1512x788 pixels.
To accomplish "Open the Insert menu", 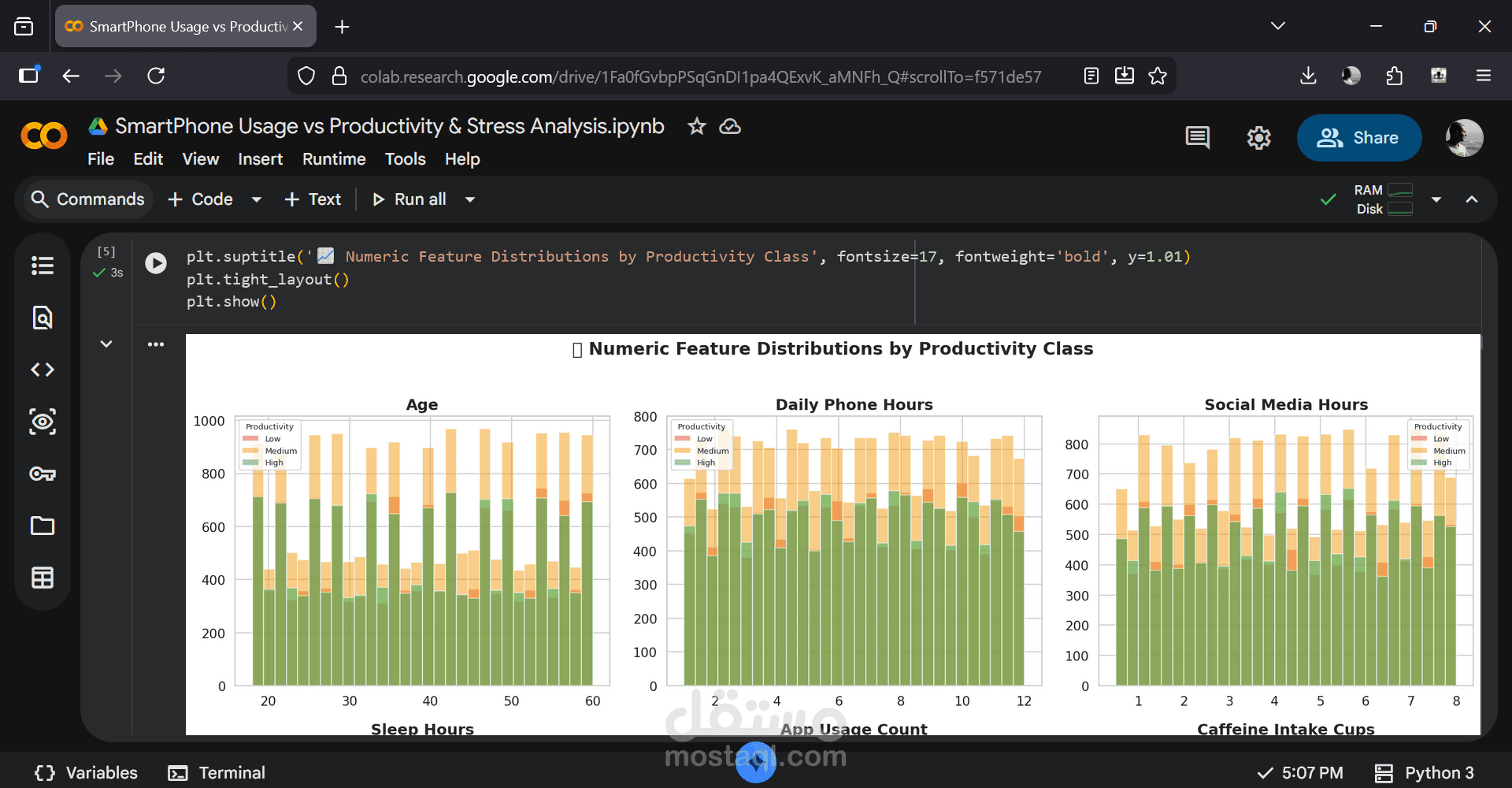I will 260,159.
